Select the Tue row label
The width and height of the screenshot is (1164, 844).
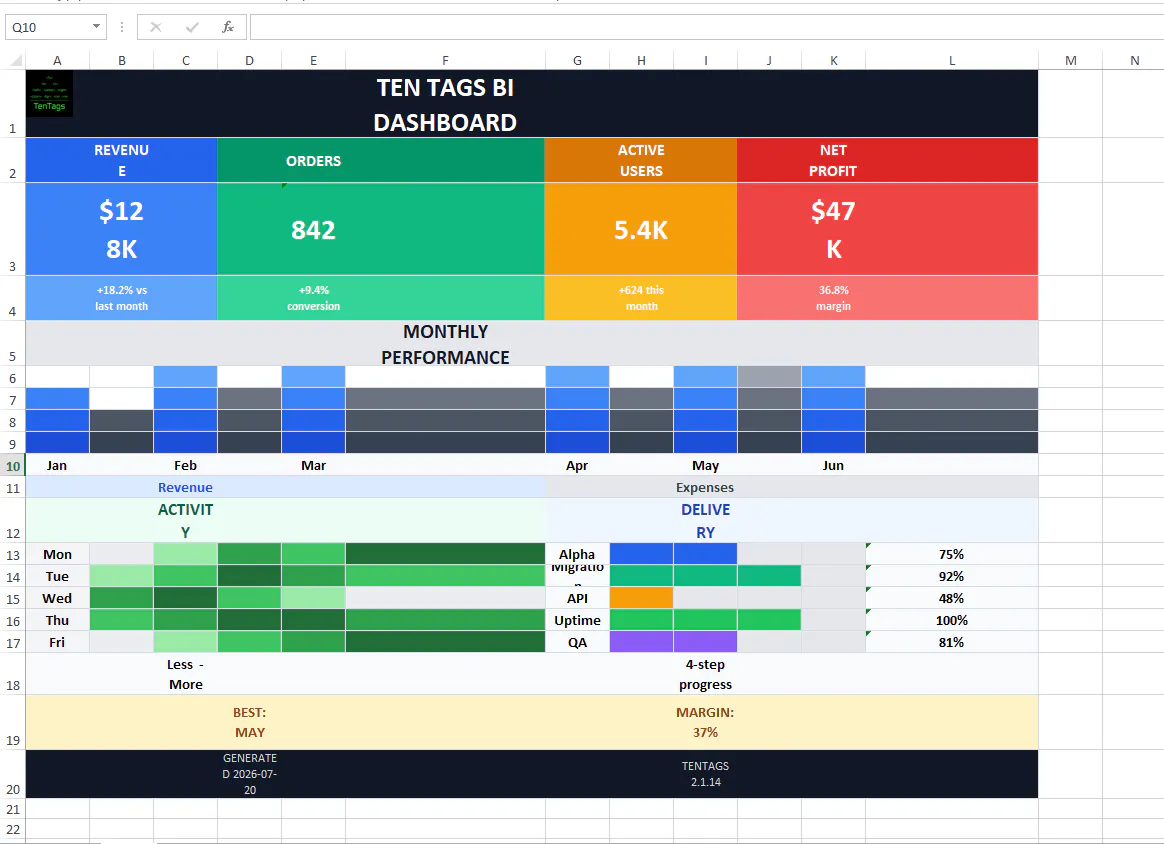tap(57, 576)
